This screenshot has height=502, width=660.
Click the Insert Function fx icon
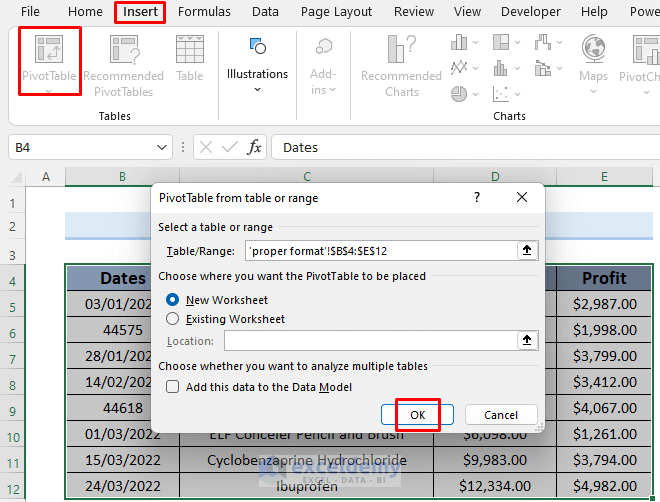point(255,147)
